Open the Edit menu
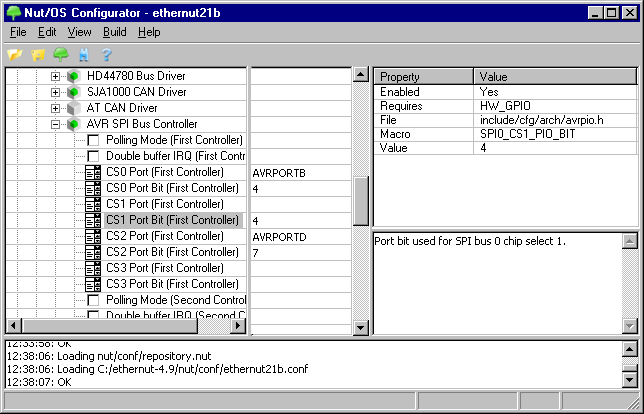Screen dimensions: 644x414 pyautogui.click(x=47, y=32)
